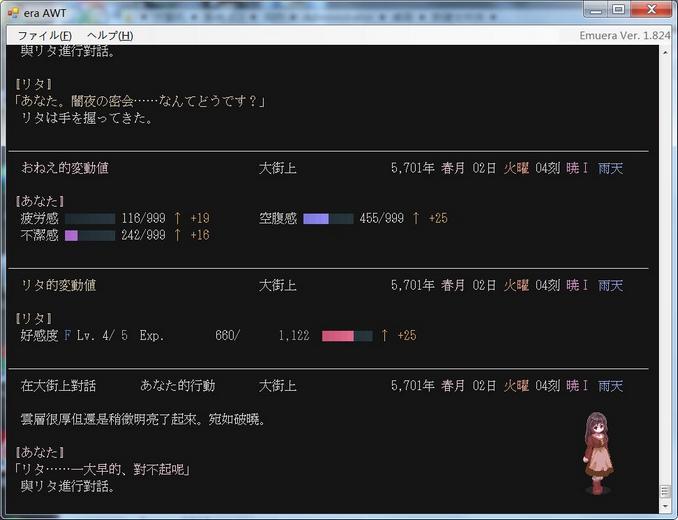Click the 'Emuera Ver. 1.824' label
The width and height of the screenshot is (678, 520).
coord(624,35)
